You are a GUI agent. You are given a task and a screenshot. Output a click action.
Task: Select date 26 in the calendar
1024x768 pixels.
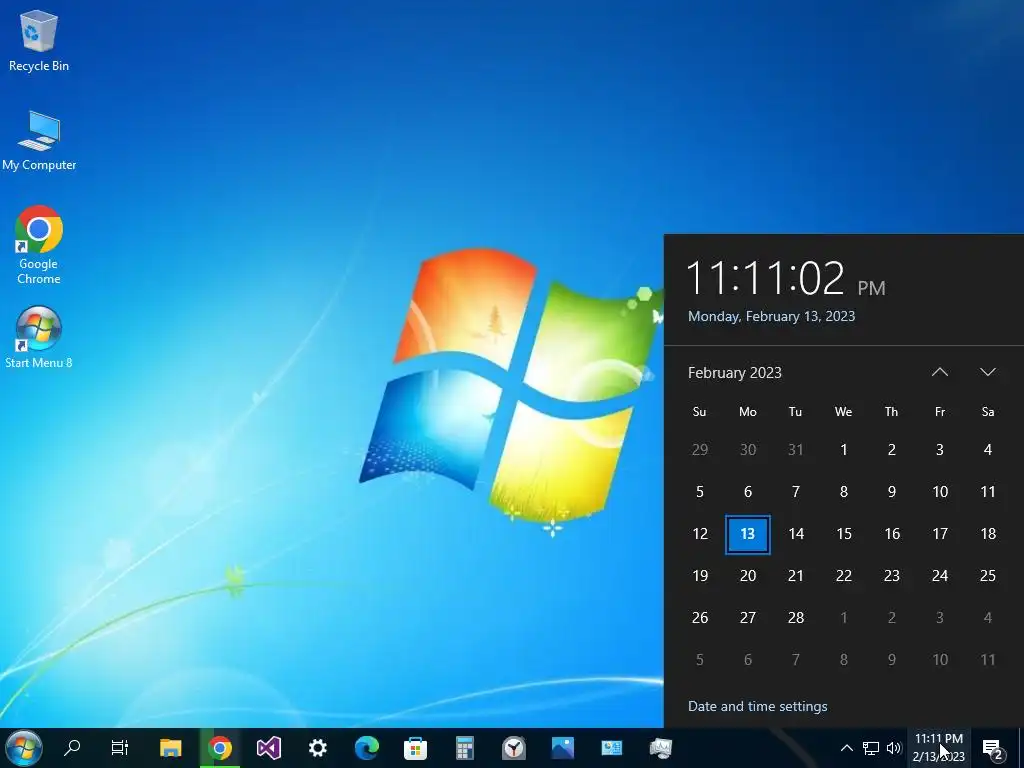pyautogui.click(x=700, y=617)
